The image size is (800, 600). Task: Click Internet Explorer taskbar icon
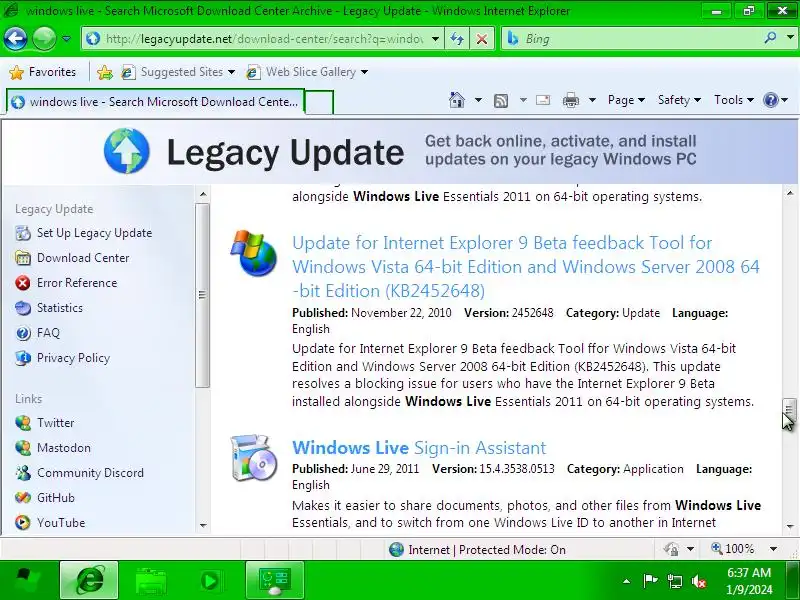[89, 580]
